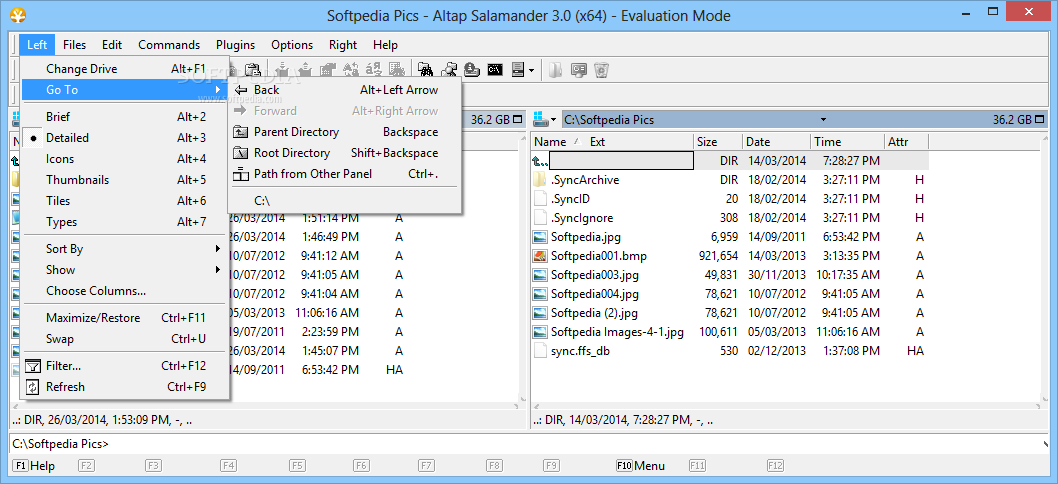The width and height of the screenshot is (1058, 484).
Task: Click the Find Files binoculars icon
Action: point(426,70)
